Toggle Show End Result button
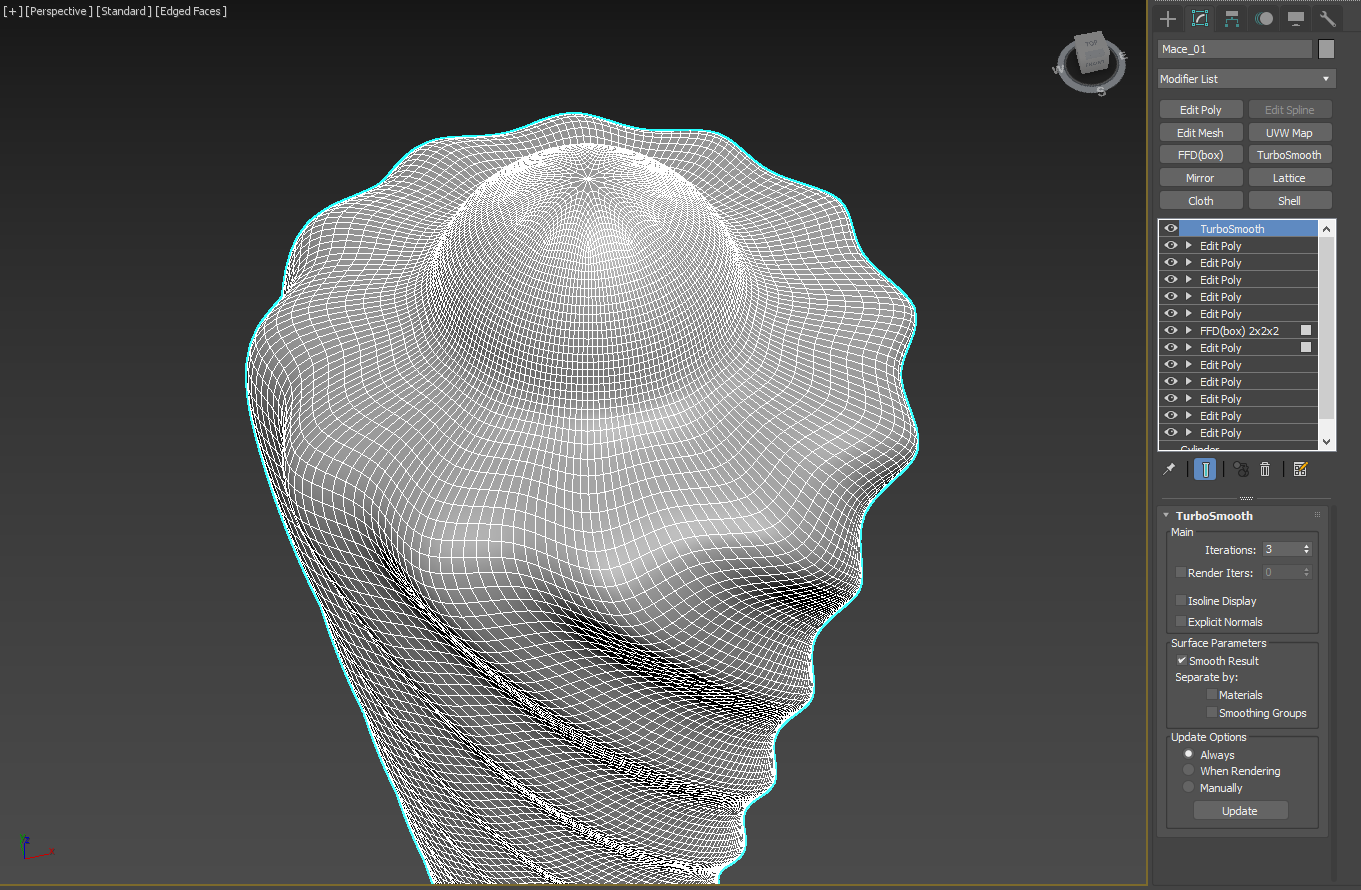Viewport: 1361px width, 890px height. (1205, 469)
